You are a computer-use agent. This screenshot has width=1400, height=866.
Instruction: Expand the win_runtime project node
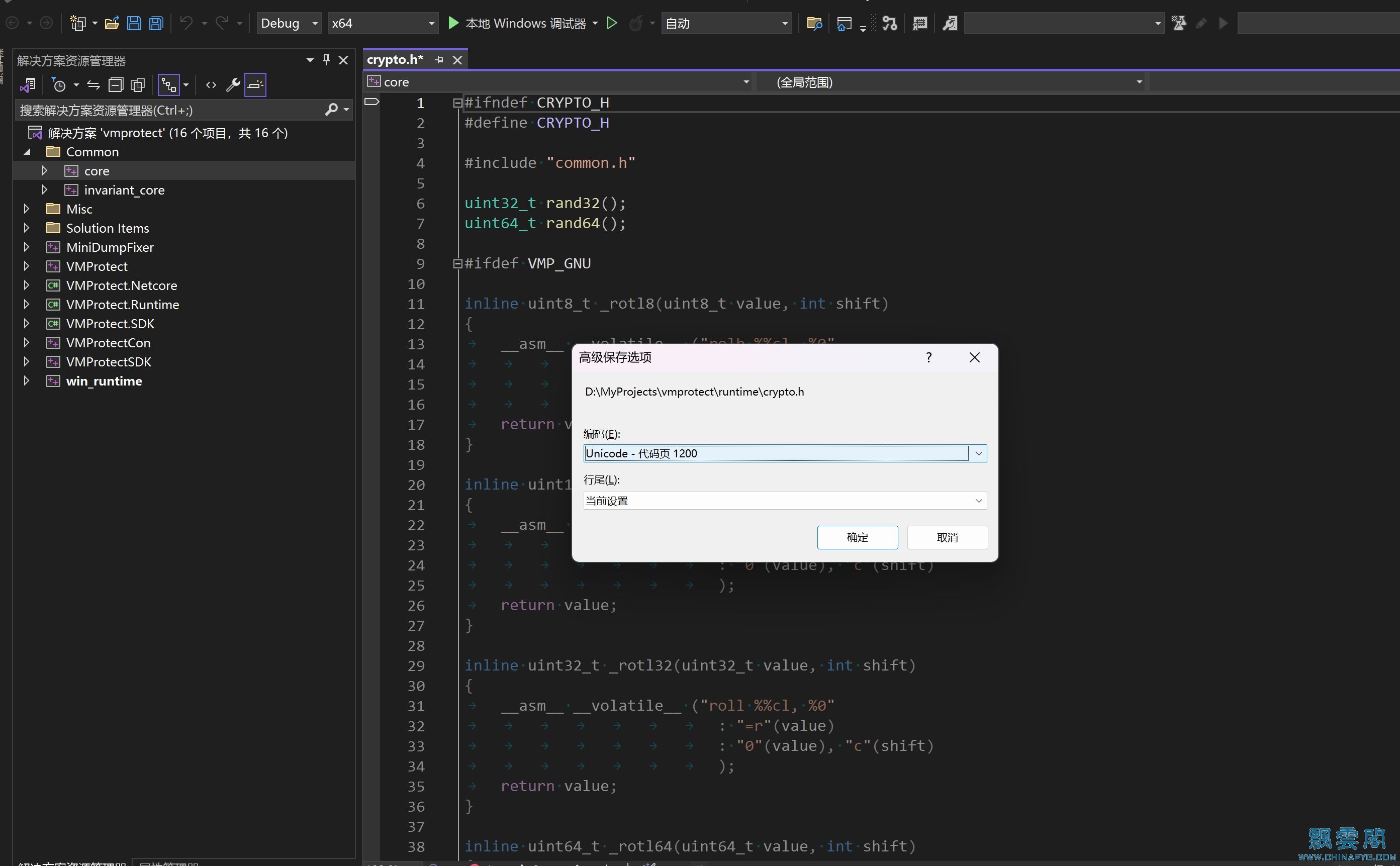click(26, 381)
